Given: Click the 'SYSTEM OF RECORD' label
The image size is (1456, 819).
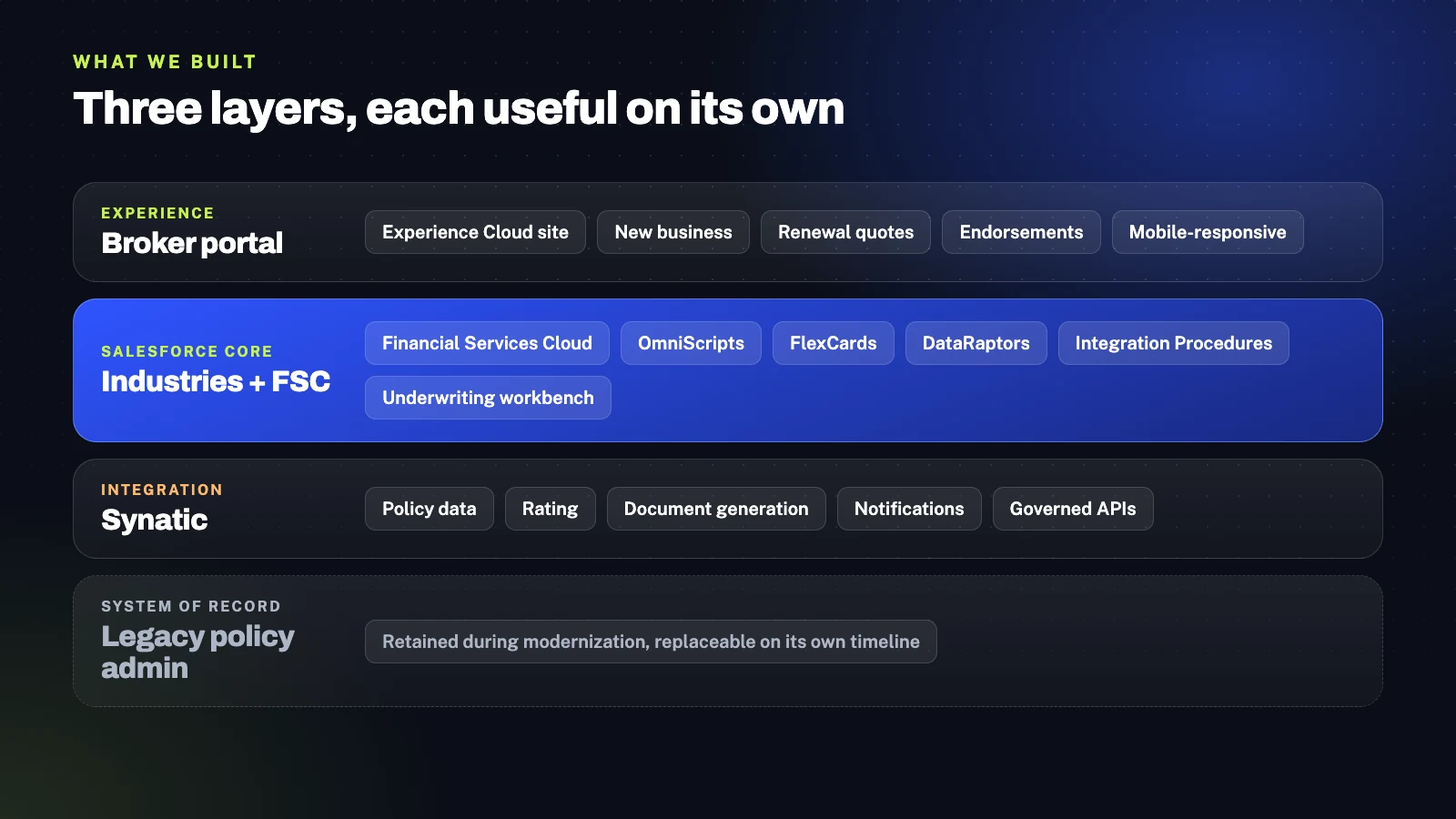Looking at the screenshot, I should [x=191, y=606].
